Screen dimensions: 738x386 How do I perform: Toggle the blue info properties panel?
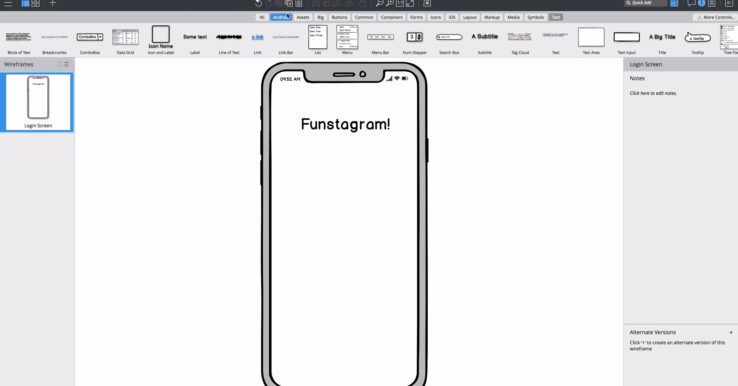(701, 3)
